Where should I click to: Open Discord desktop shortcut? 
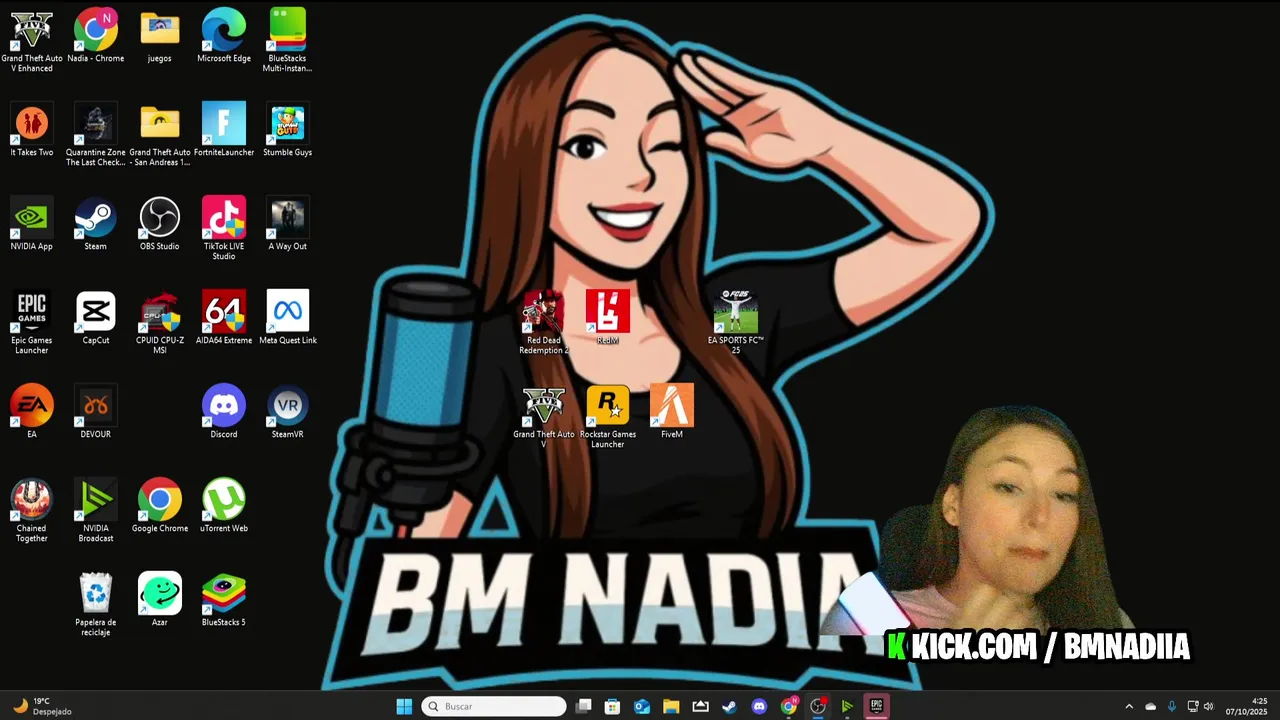tap(224, 412)
